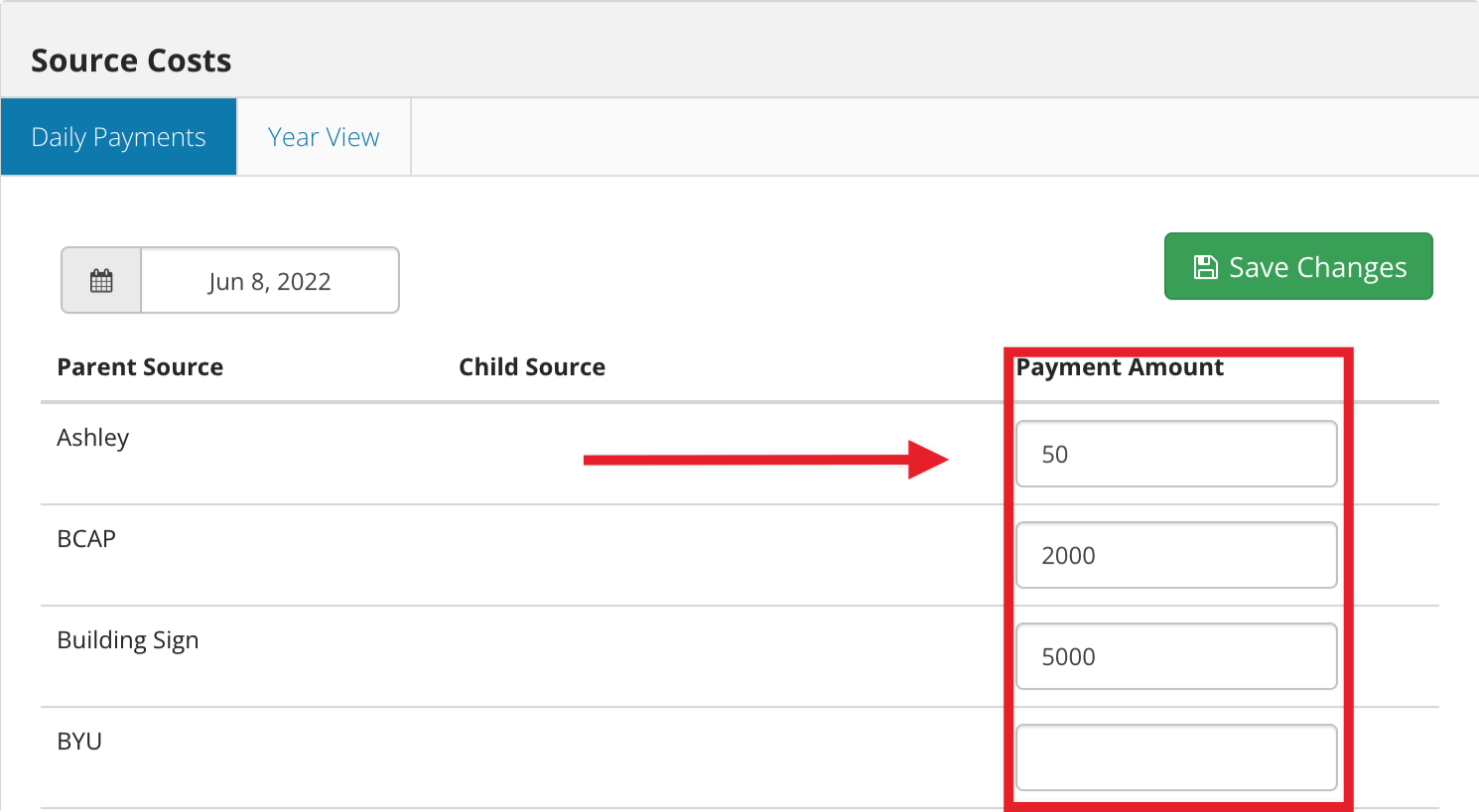Edit the Ashley payment amount field

[x=1176, y=455]
